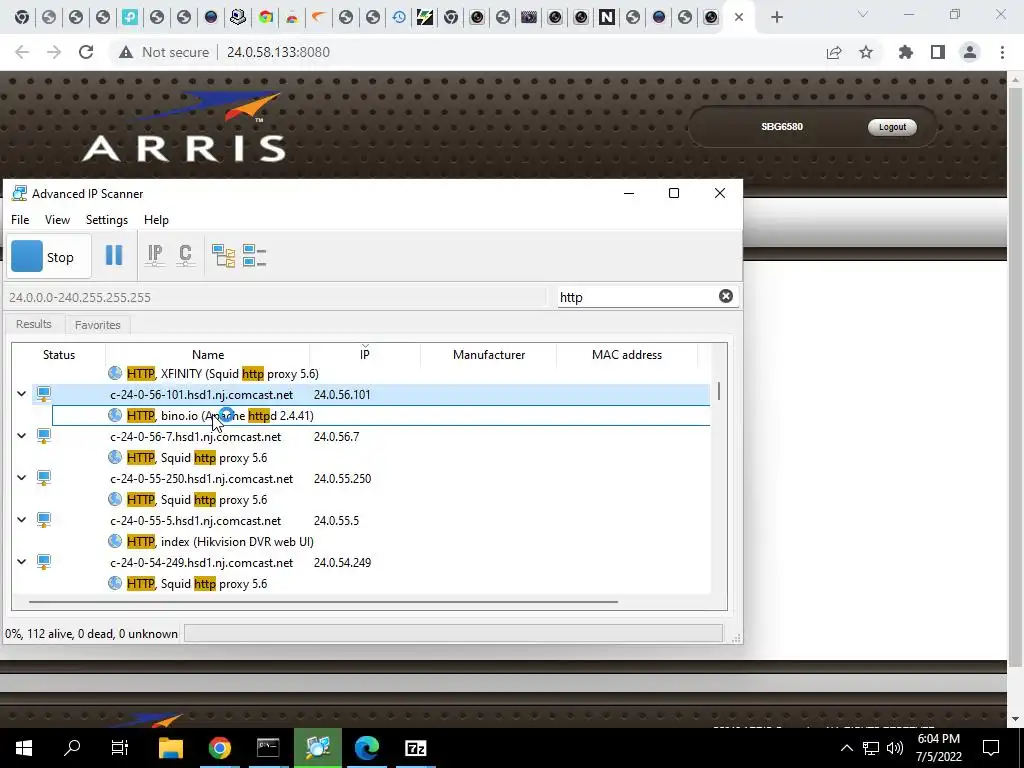Sort by the Status column header
The image size is (1024, 768).
pos(59,355)
